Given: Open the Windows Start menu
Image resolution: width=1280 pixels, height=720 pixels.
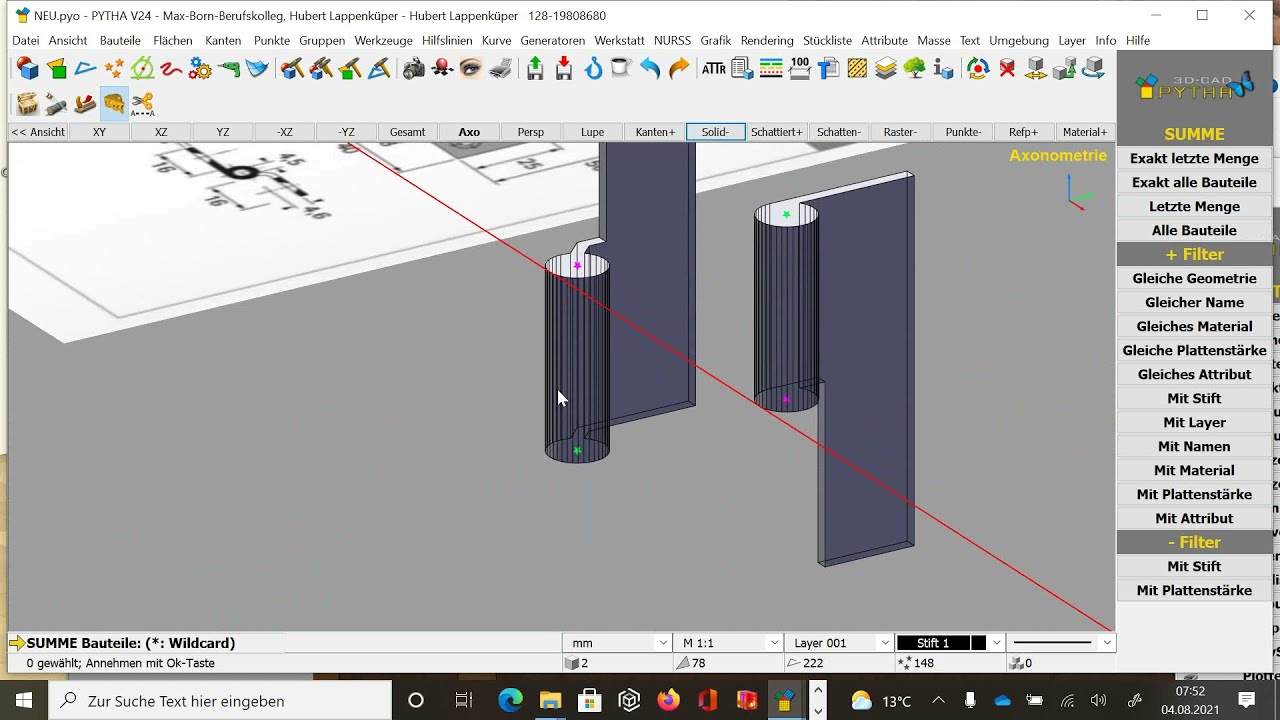Looking at the screenshot, I should (24, 701).
